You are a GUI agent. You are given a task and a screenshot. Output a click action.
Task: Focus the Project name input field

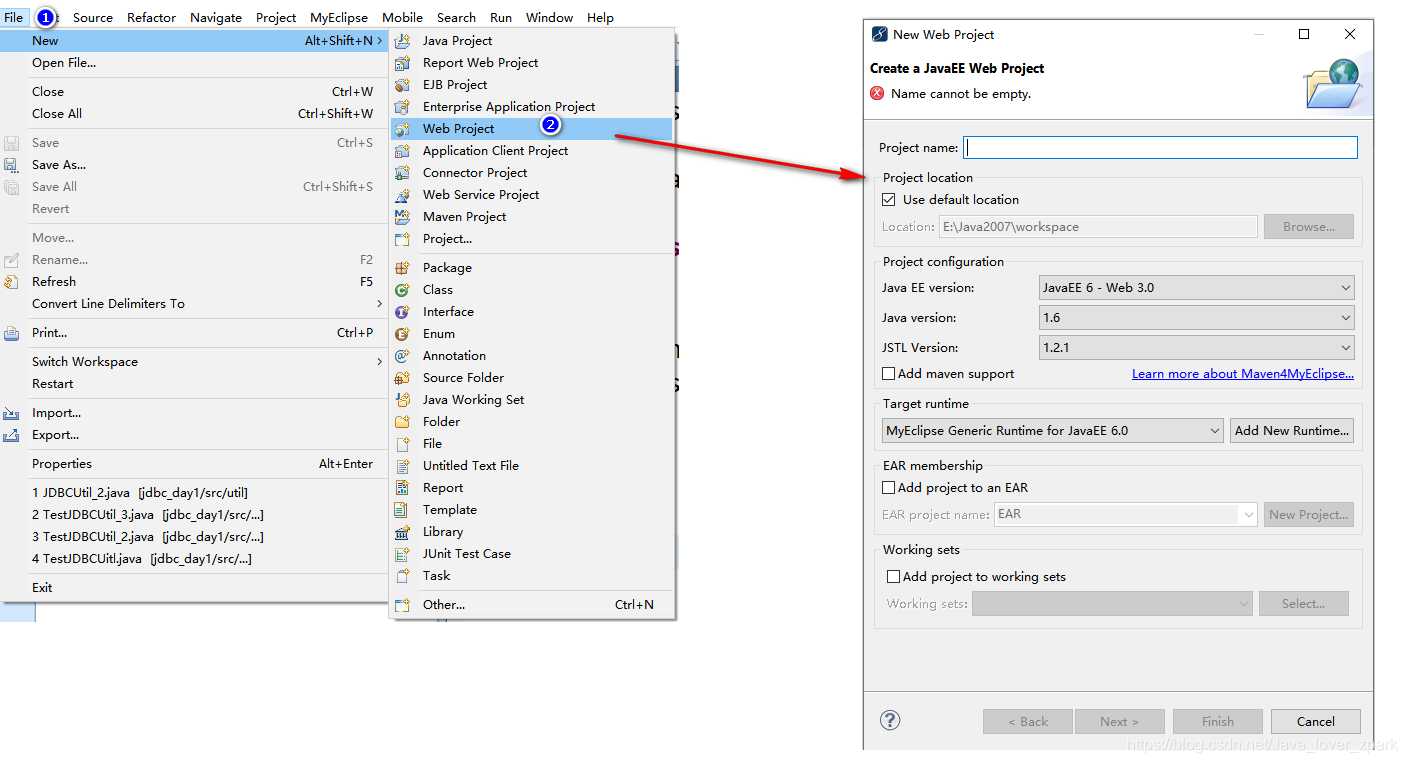[1161, 148]
